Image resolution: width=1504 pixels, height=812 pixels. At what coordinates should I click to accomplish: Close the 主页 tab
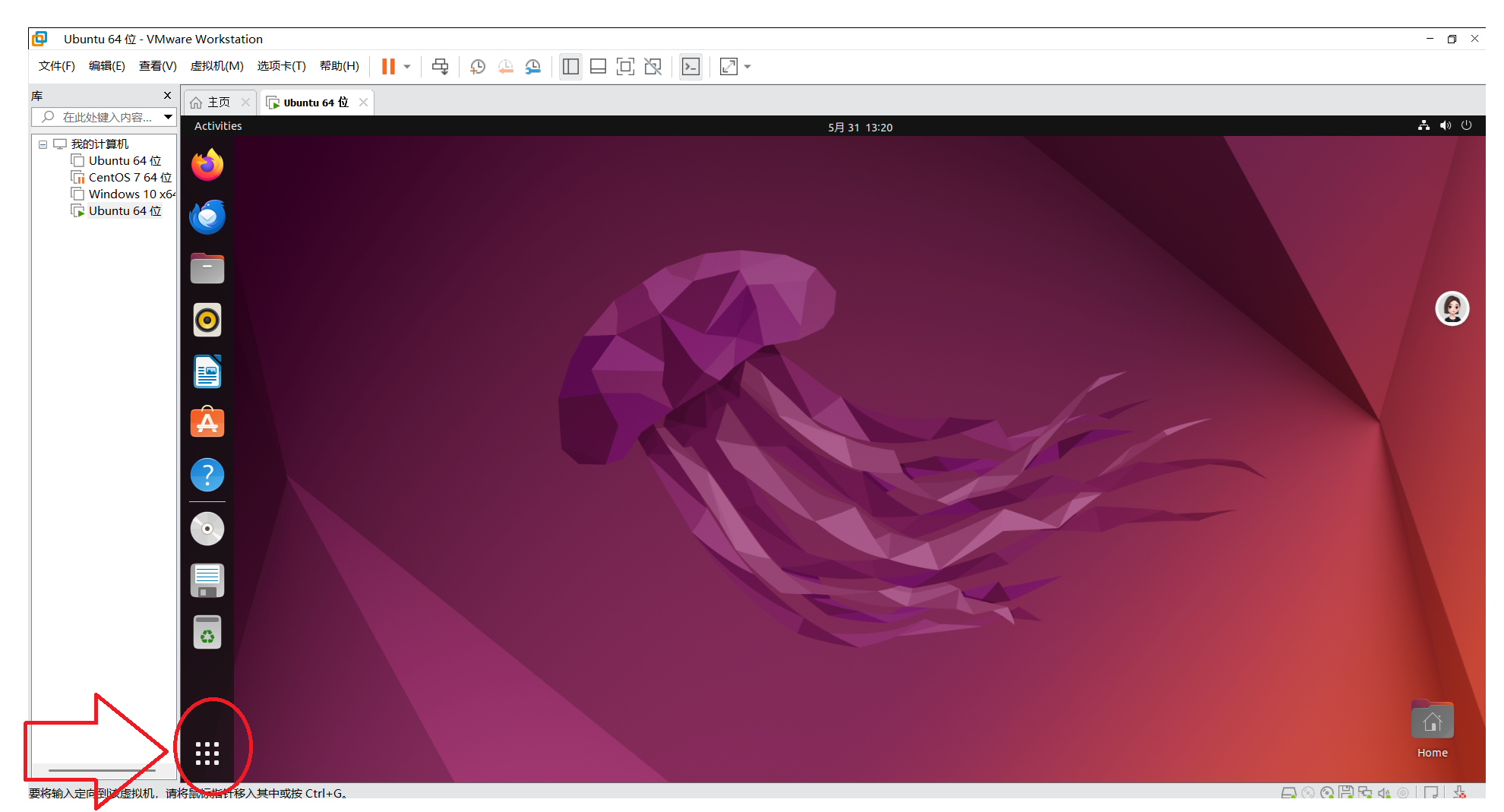click(x=245, y=103)
